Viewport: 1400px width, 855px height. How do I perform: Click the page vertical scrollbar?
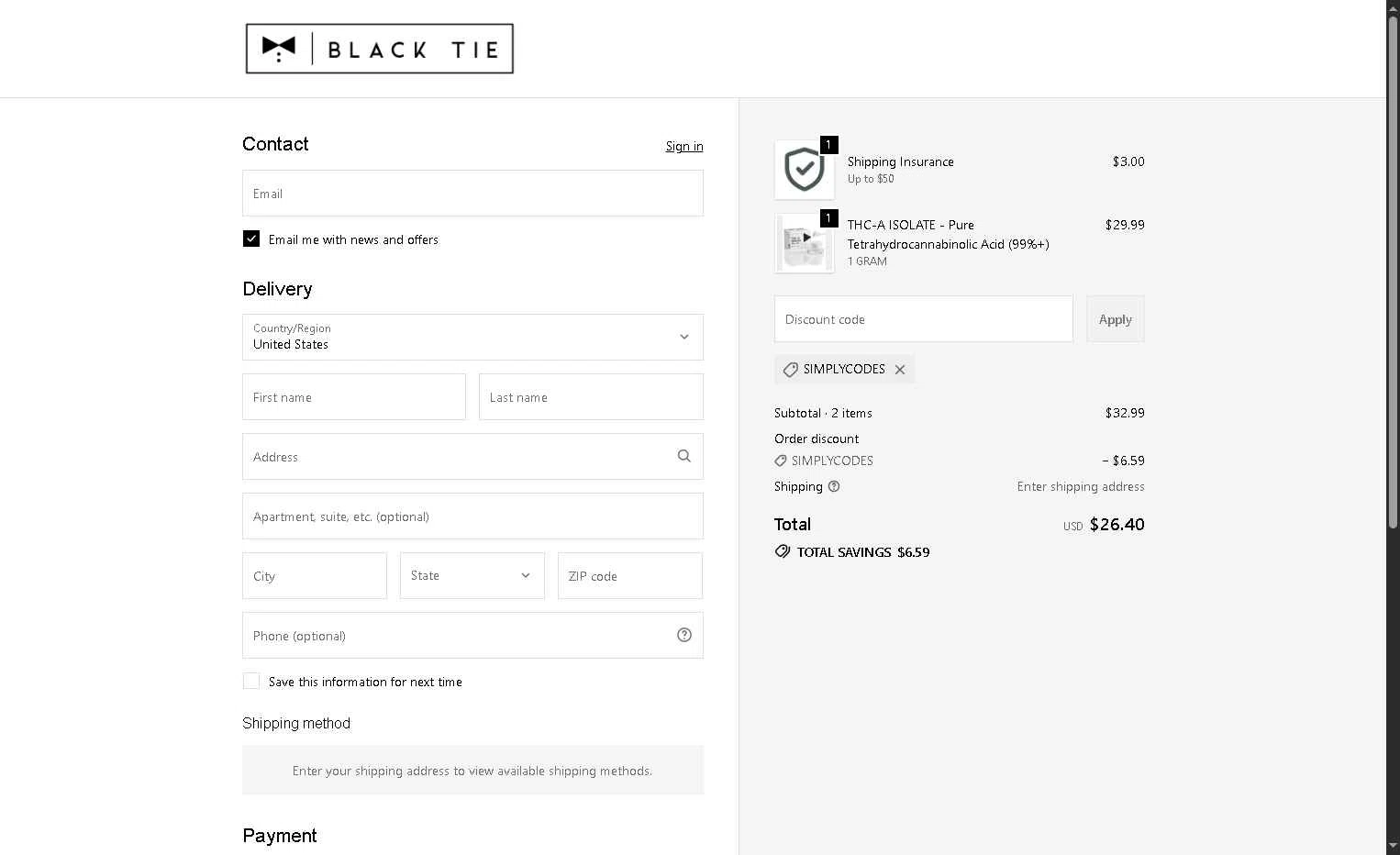pos(1393,271)
